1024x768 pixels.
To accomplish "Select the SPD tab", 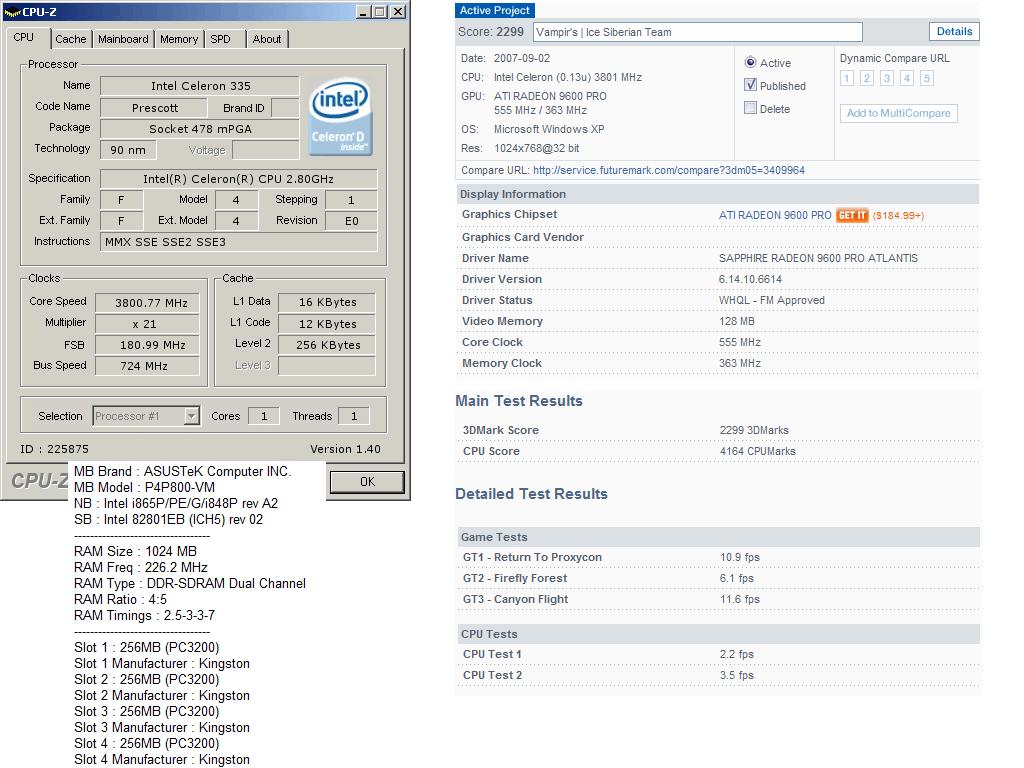I will pos(221,39).
